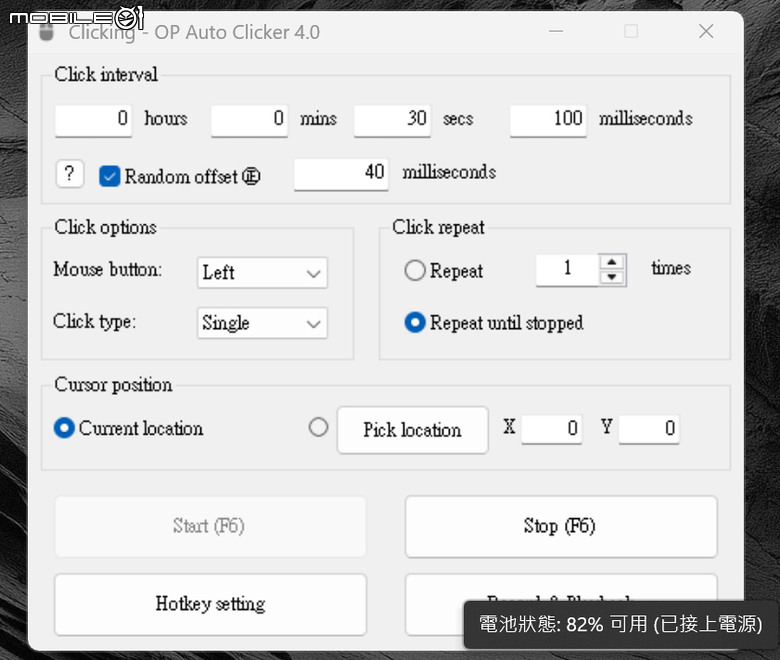Click the repeat times number field
The height and width of the screenshot is (660, 780).
567,270
